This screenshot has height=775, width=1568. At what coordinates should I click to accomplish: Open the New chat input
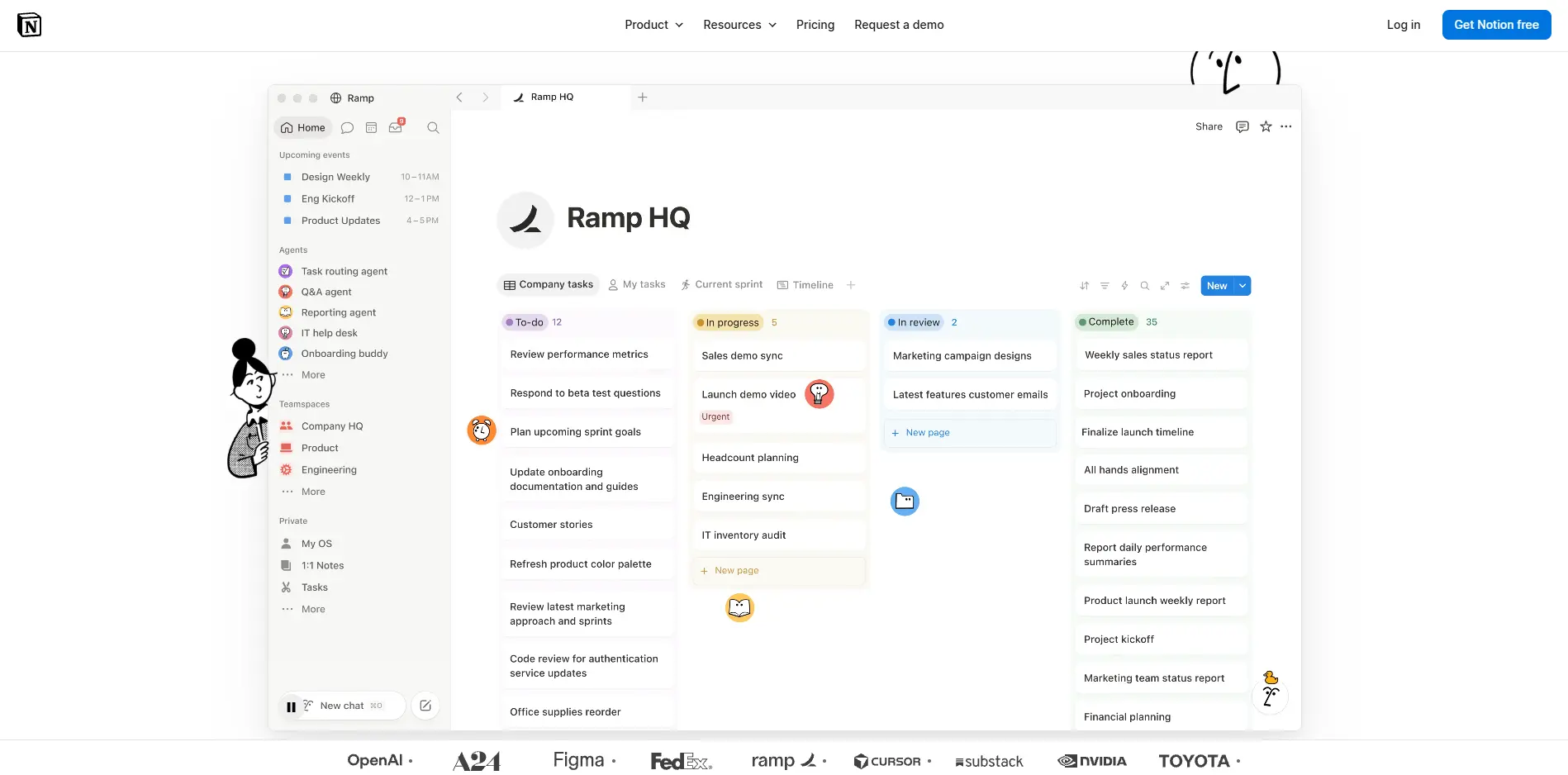[342, 706]
